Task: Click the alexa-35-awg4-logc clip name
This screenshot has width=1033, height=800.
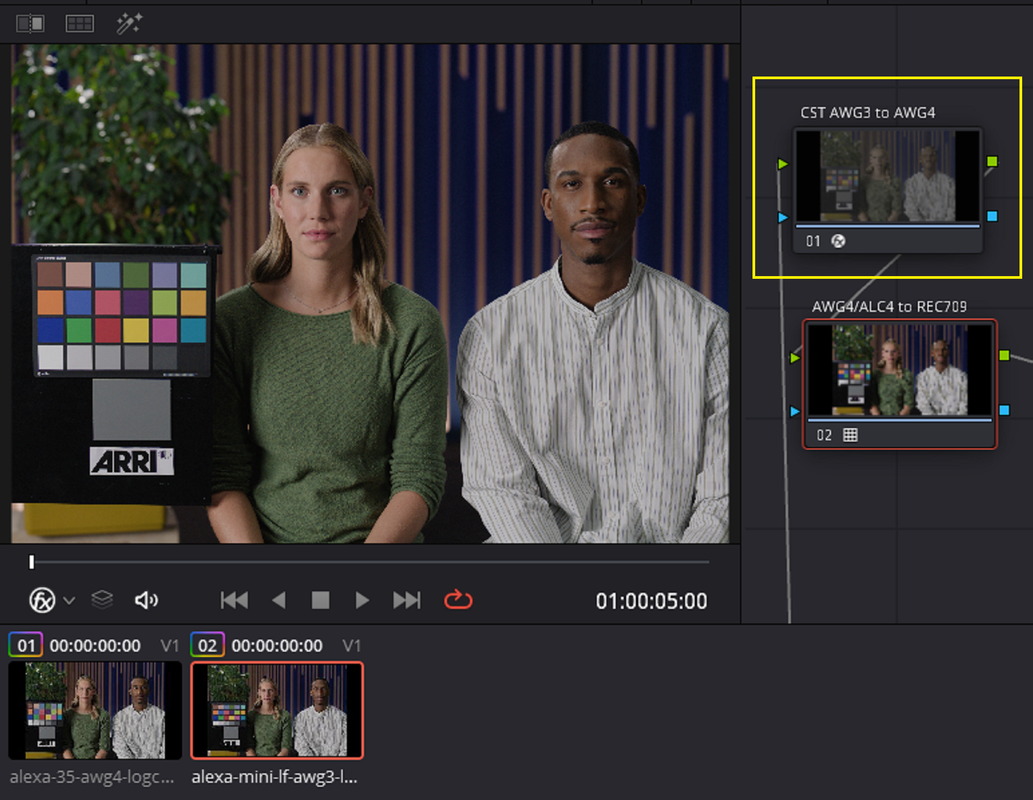Action: [x=92, y=777]
